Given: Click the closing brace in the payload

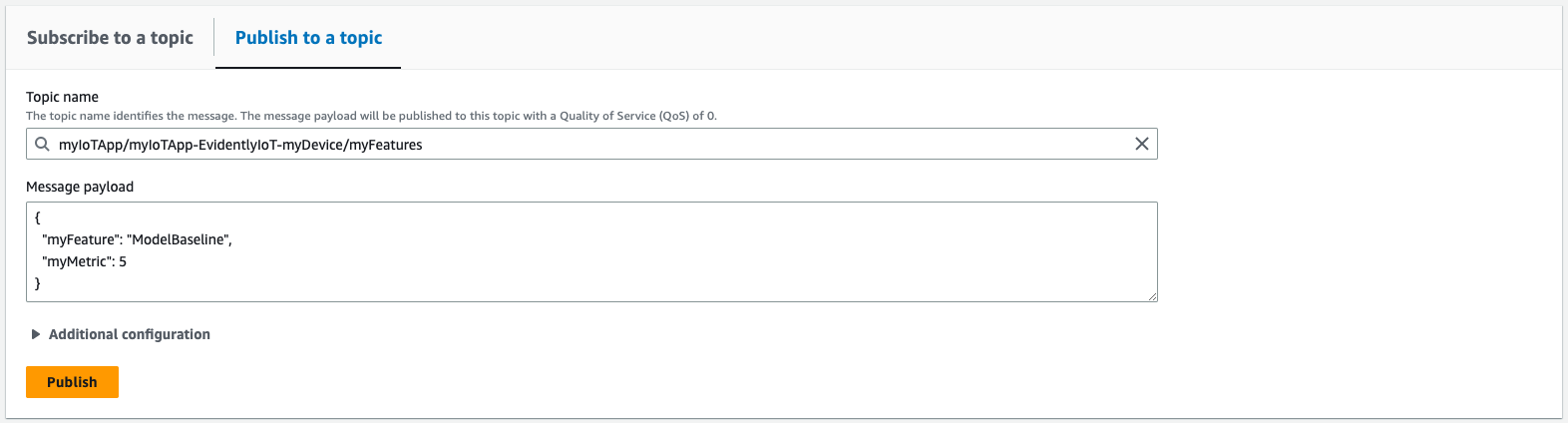Looking at the screenshot, I should pyautogui.click(x=38, y=283).
